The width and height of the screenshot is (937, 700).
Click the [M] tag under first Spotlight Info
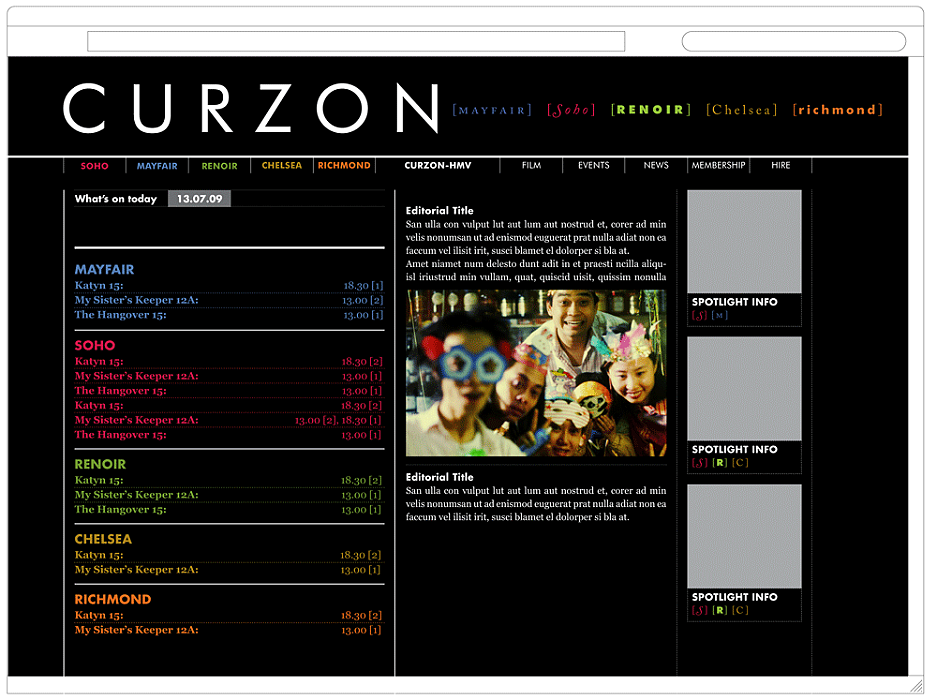719,316
